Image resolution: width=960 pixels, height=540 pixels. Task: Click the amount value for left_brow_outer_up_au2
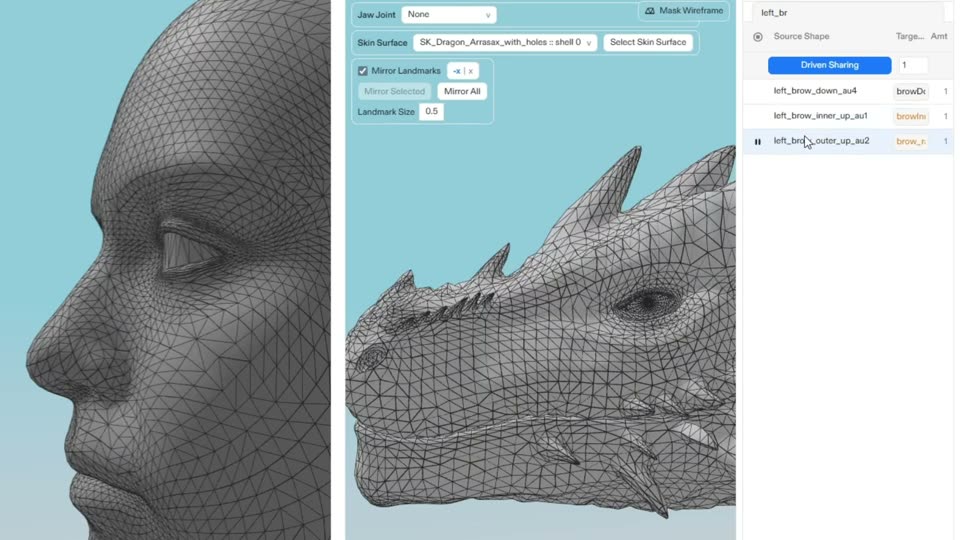point(945,141)
